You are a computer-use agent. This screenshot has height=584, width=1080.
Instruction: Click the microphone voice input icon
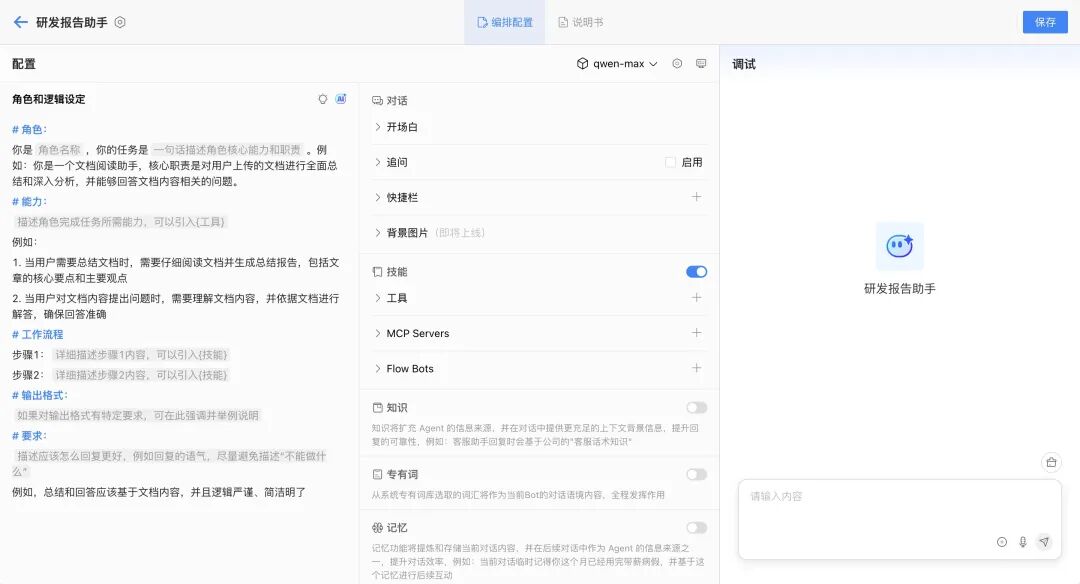pos(1022,542)
